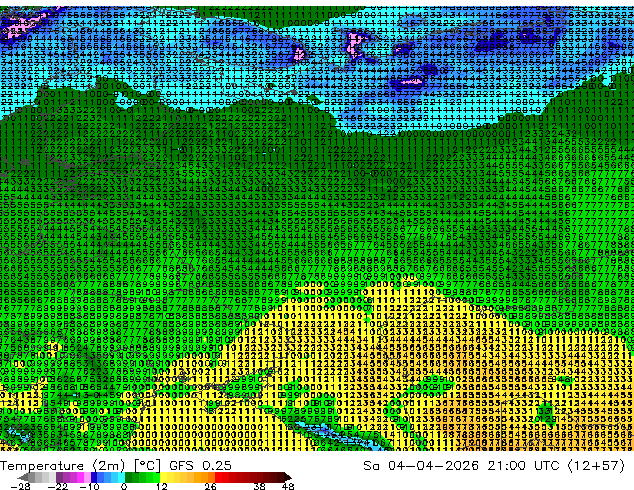
Task: Click the date "Sa 04-04-2026"
Action: (421, 466)
